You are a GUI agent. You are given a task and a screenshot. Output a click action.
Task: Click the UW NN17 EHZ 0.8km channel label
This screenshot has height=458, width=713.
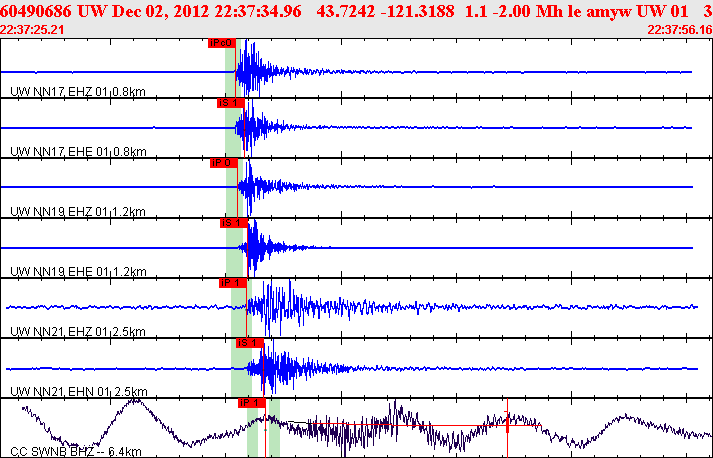click(77, 92)
